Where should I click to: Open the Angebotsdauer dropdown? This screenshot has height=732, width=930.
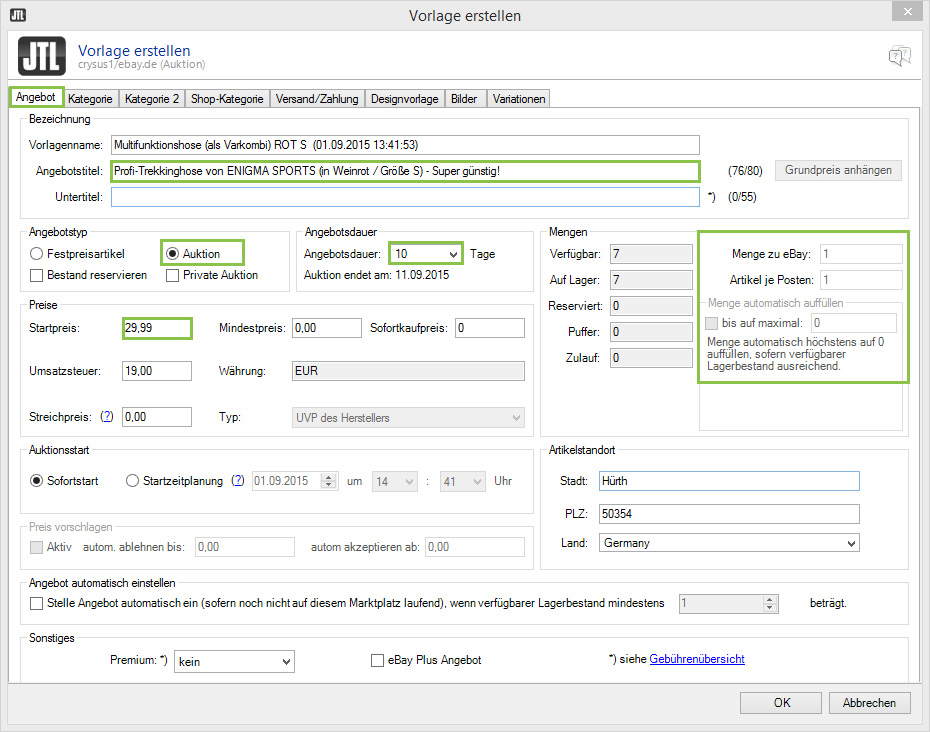pyautogui.click(x=427, y=254)
